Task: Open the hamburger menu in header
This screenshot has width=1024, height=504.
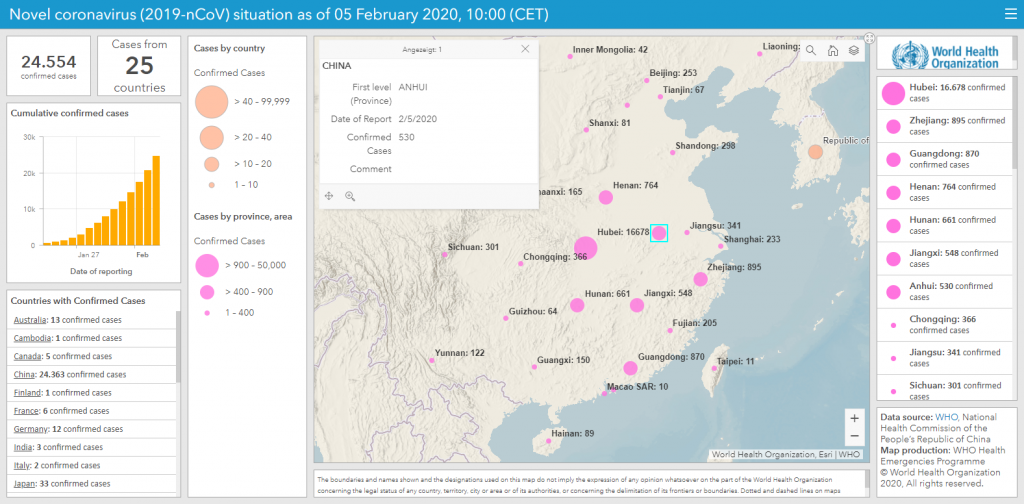Action: pyautogui.click(x=1010, y=14)
